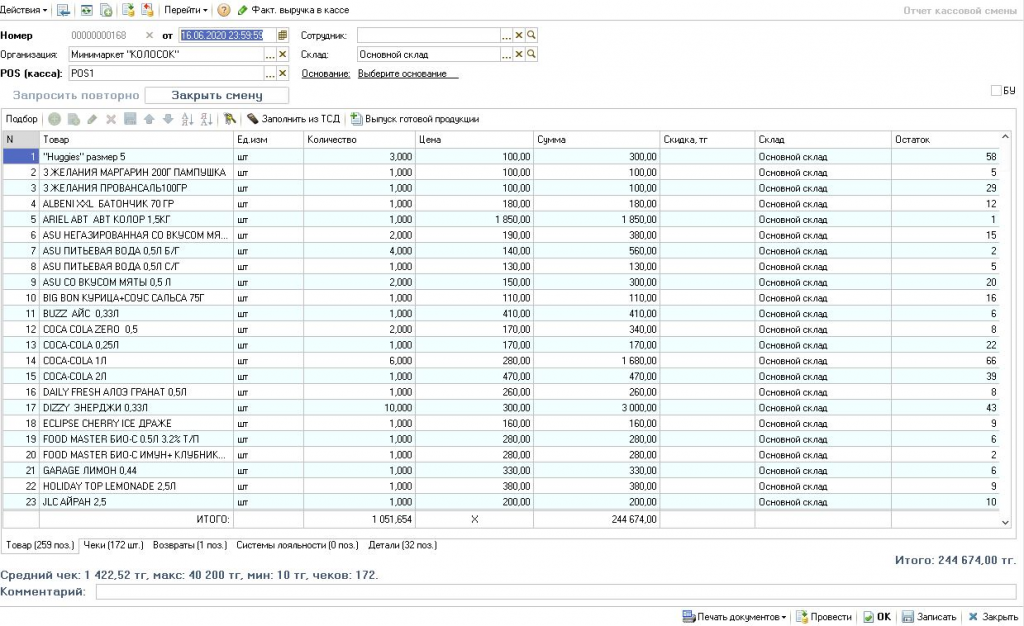Sort the table ascending

click(187, 119)
